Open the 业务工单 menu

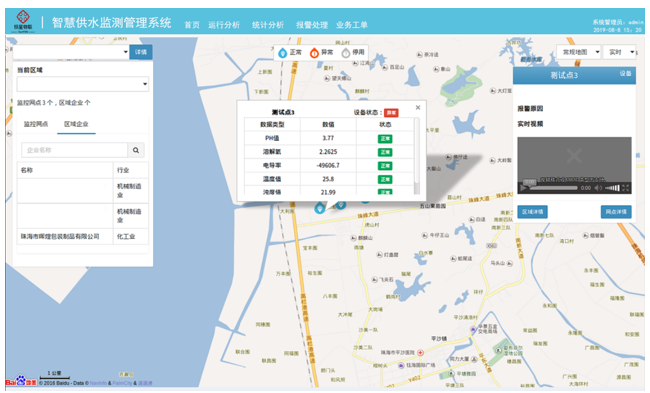tap(352, 25)
